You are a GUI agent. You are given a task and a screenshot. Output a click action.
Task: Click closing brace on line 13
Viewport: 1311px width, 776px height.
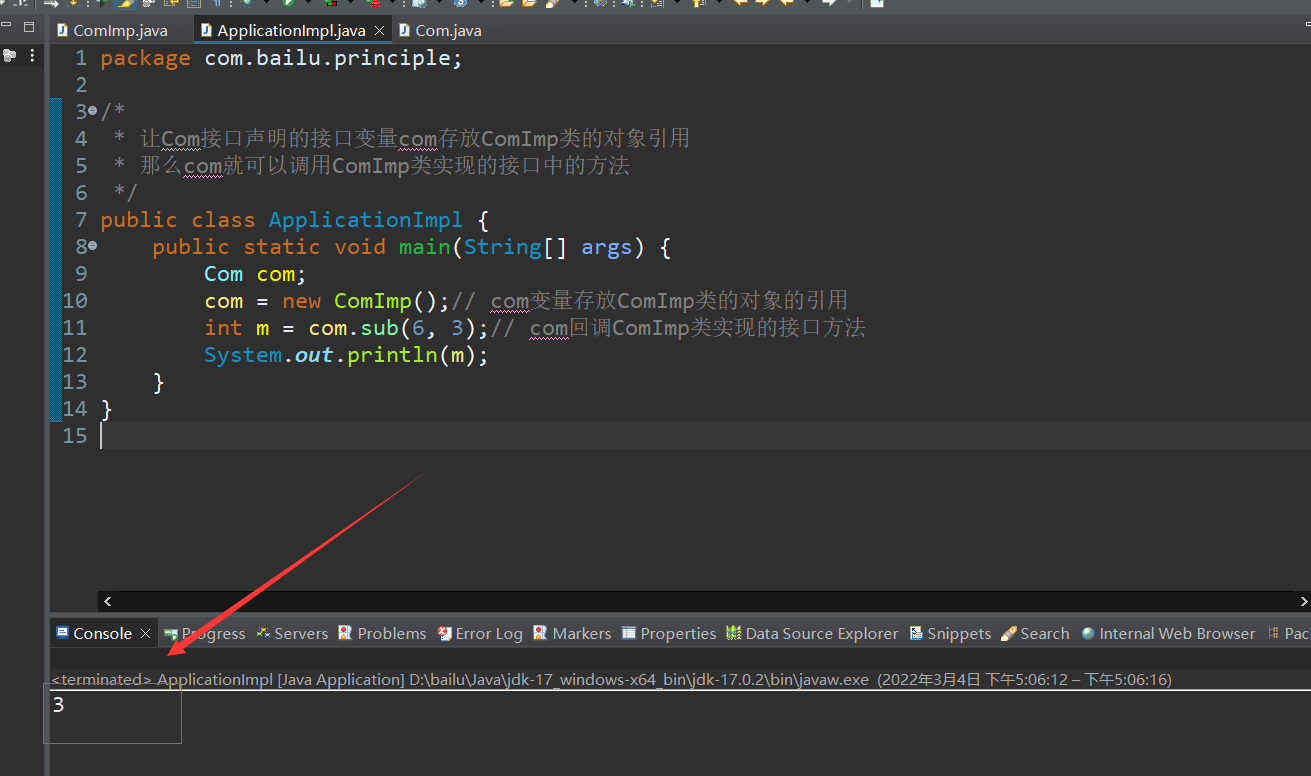pos(158,382)
